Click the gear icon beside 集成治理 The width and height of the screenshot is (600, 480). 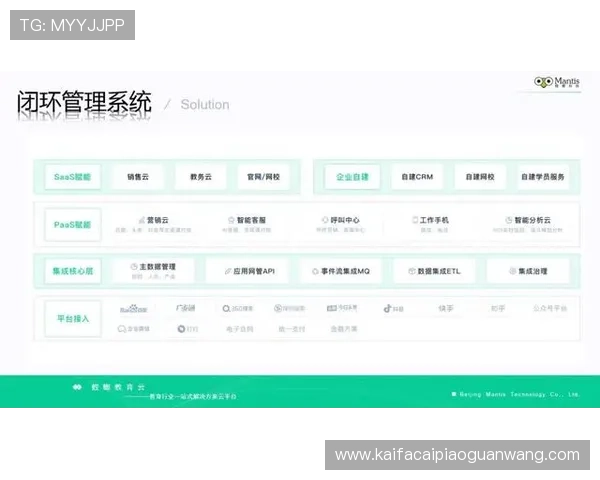click(x=512, y=271)
